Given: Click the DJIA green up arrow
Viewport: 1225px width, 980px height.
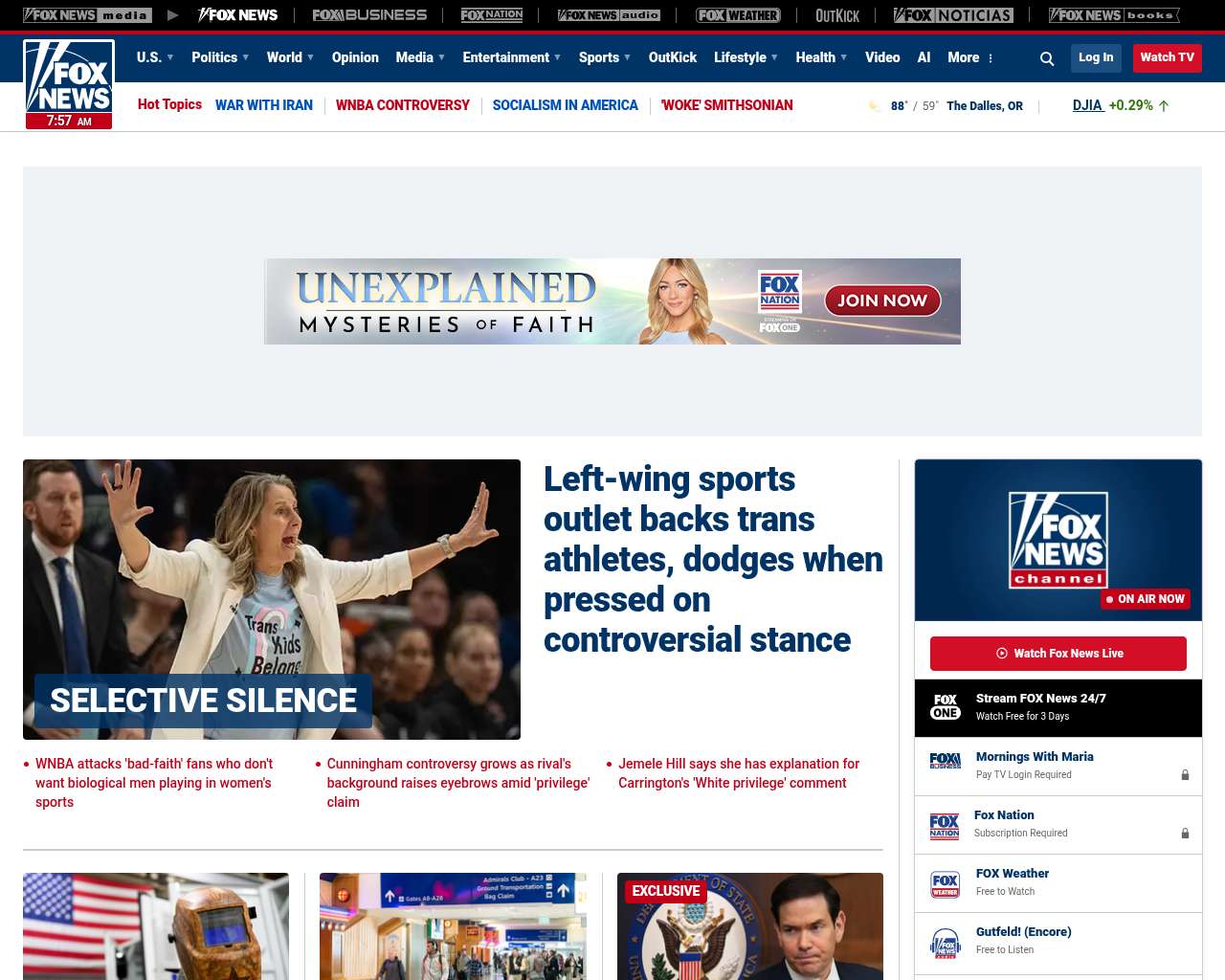Looking at the screenshot, I should tap(1164, 106).
